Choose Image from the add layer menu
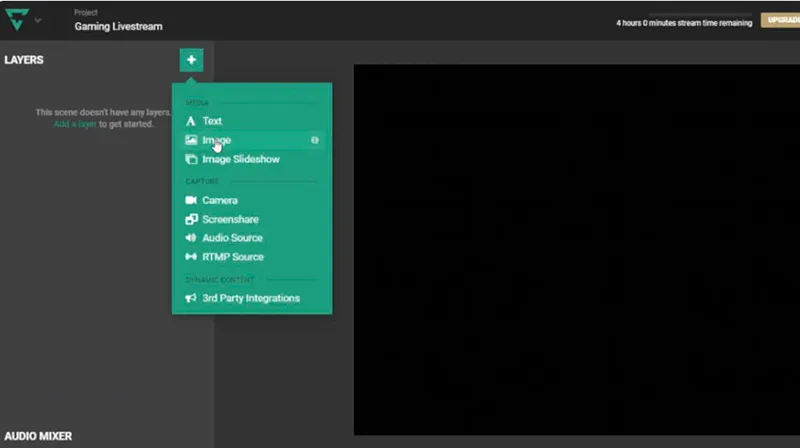 click(253, 140)
